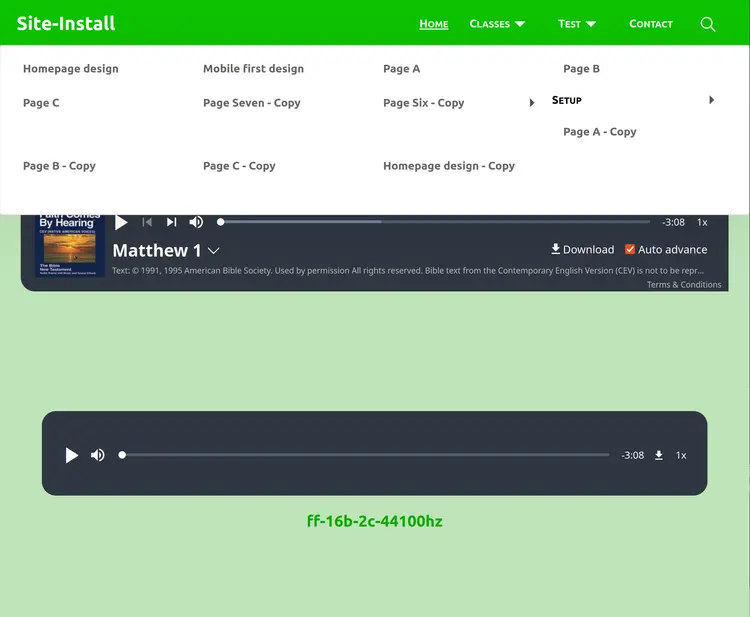This screenshot has height=617, width=750.
Task: Select Mobile first design entry
Action: [x=254, y=69]
